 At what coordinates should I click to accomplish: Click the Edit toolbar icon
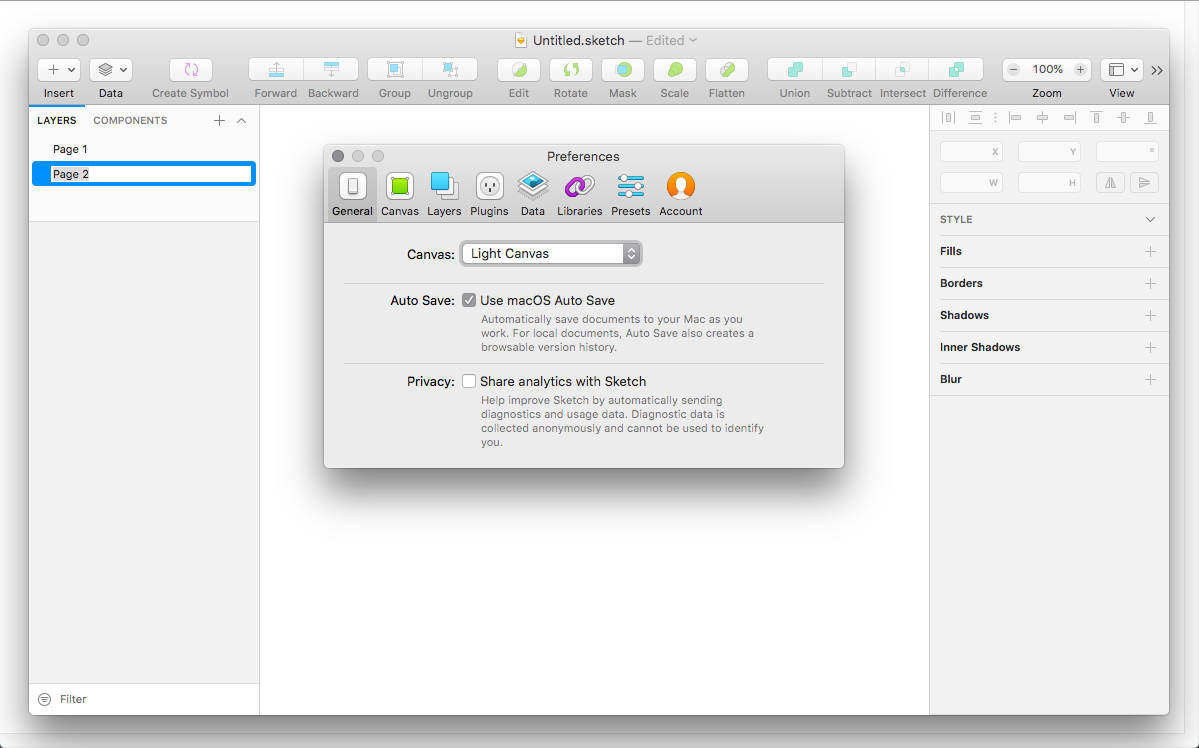pos(519,70)
